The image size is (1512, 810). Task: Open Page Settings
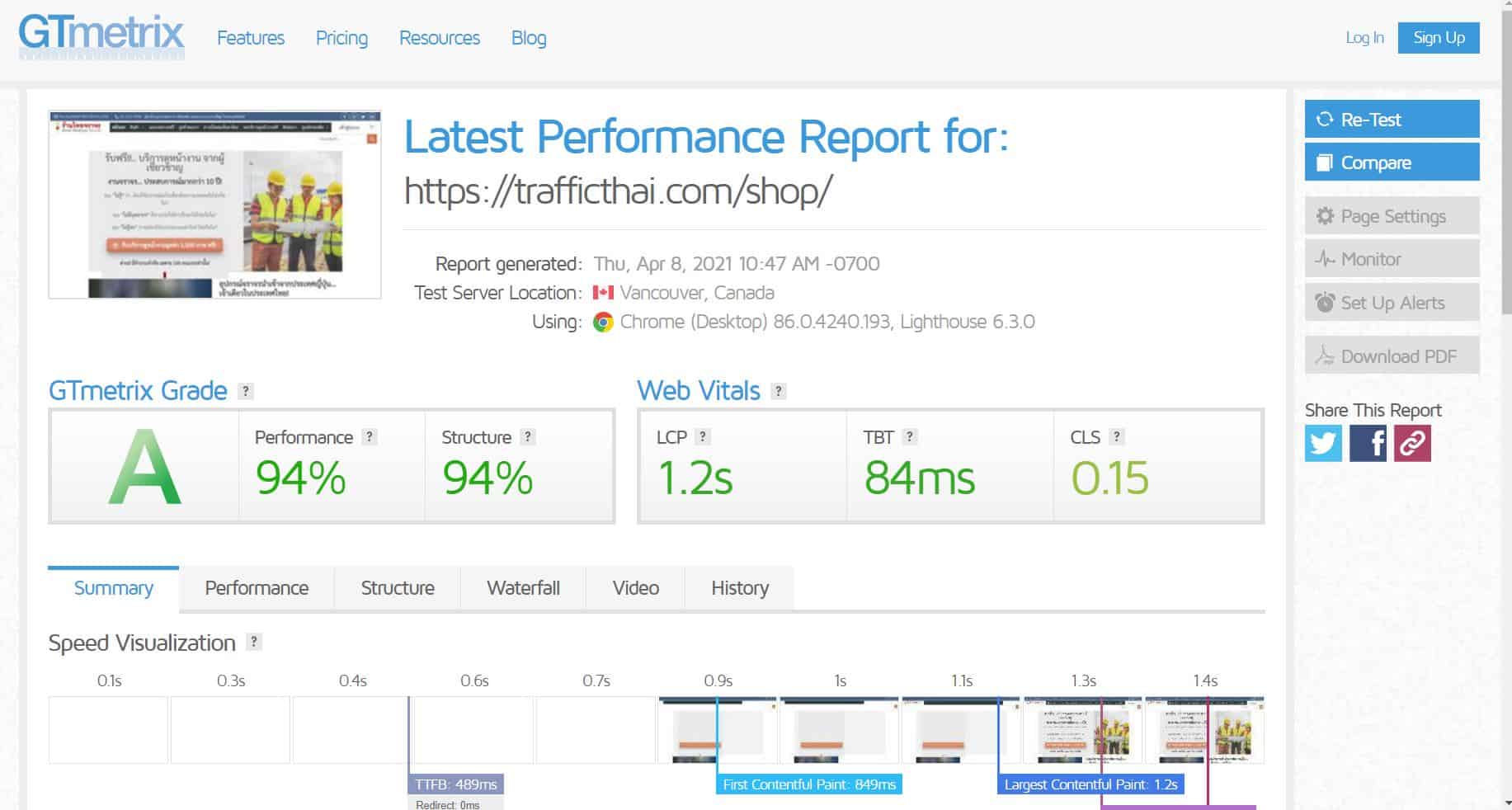point(1392,216)
